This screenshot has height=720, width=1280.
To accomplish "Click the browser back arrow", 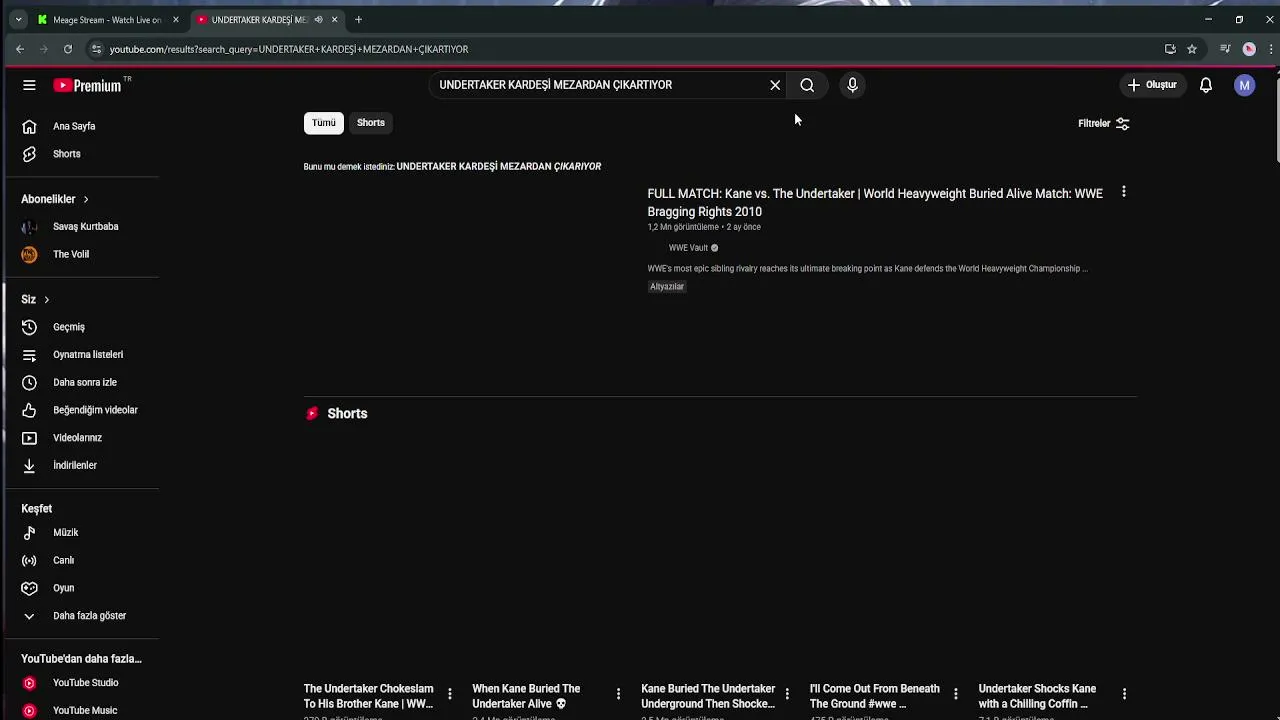I will click(x=20, y=49).
